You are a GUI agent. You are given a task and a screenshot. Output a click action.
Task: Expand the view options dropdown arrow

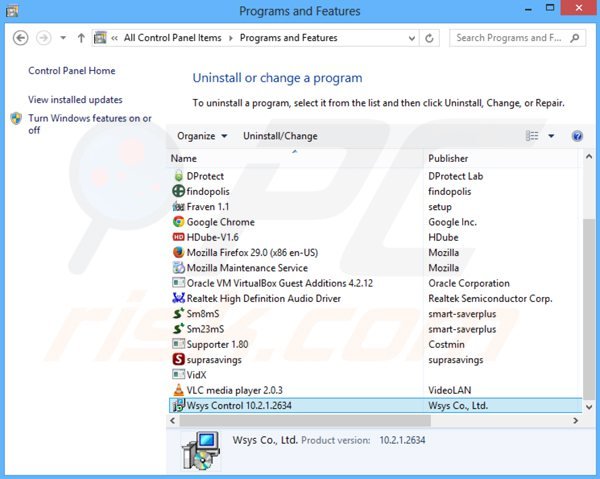click(x=551, y=136)
